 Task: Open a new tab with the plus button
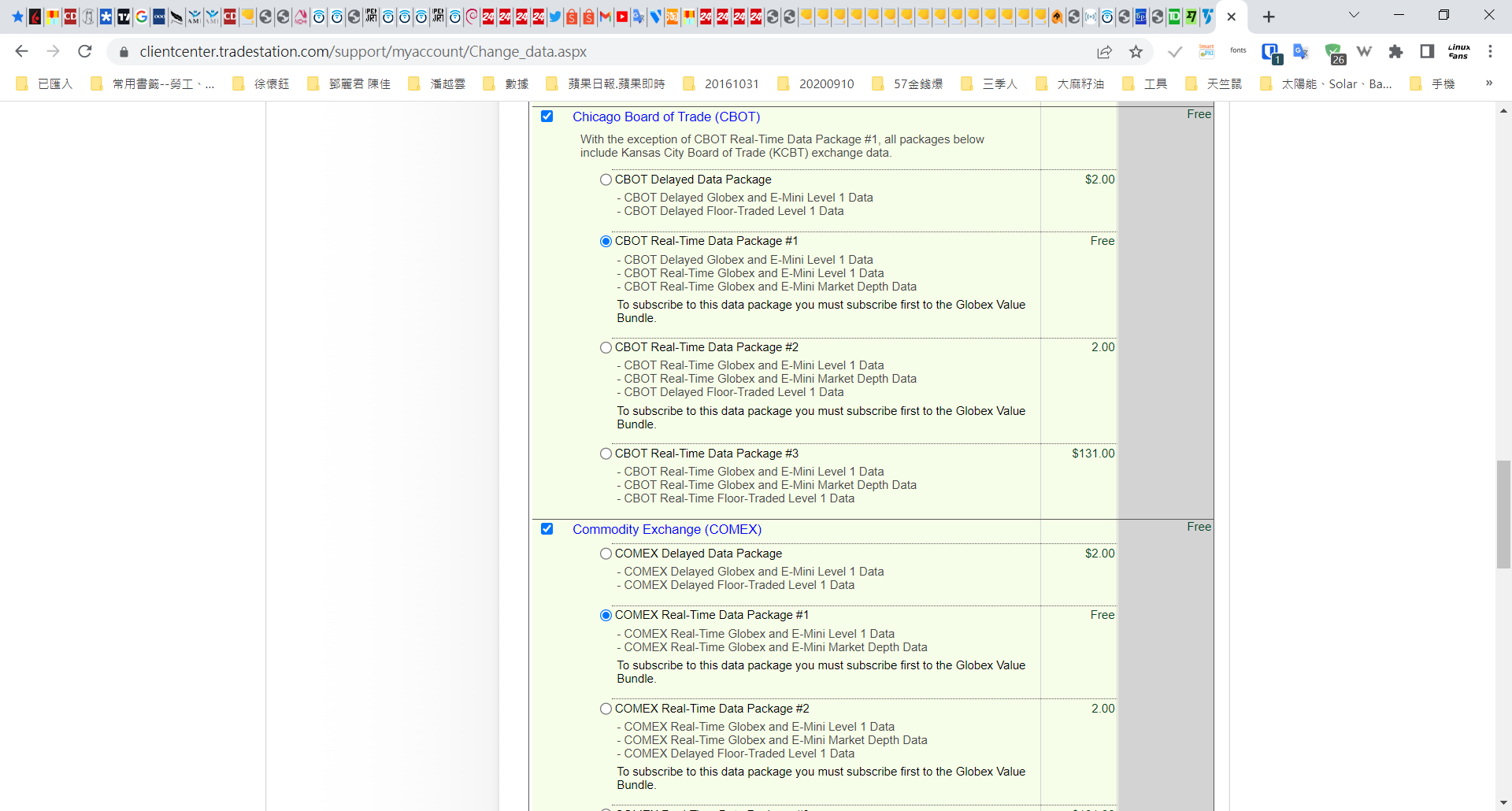tap(1269, 17)
